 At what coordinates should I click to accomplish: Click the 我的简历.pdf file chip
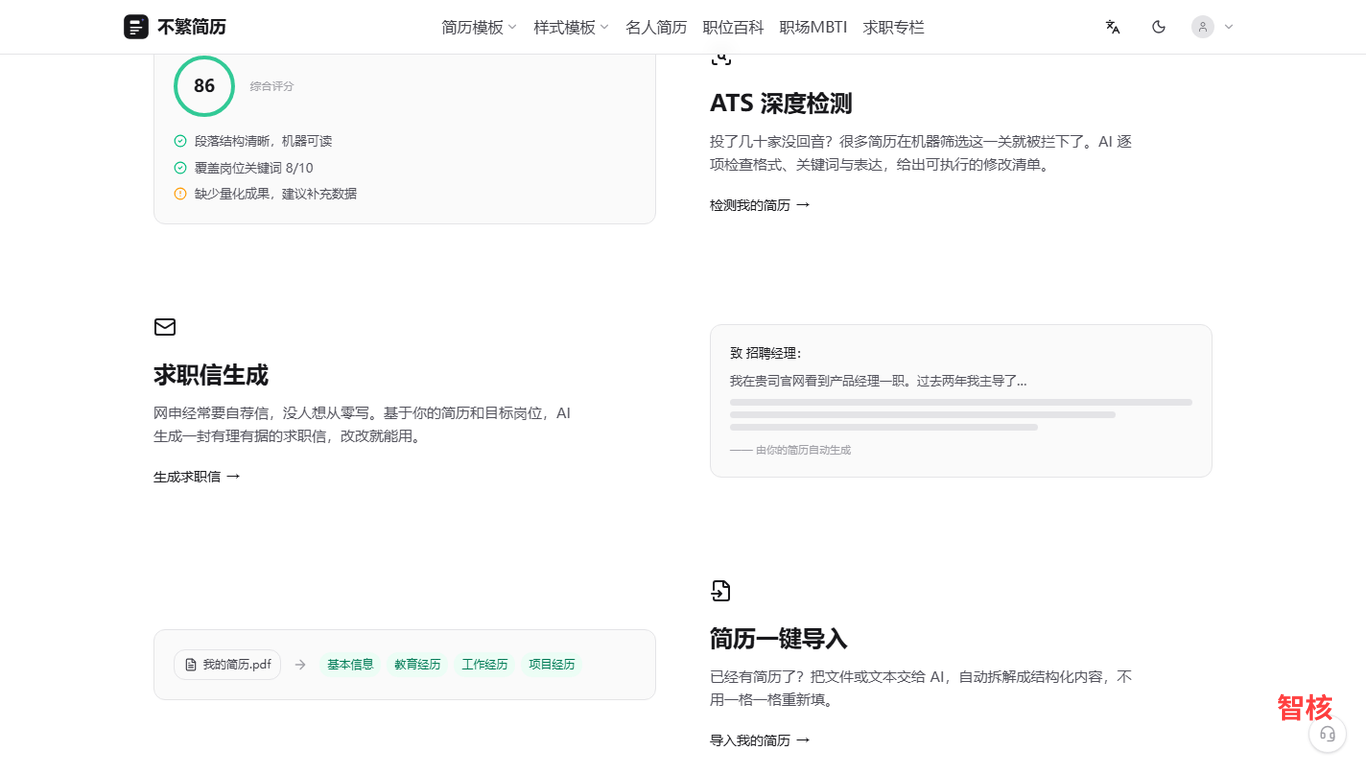228,664
